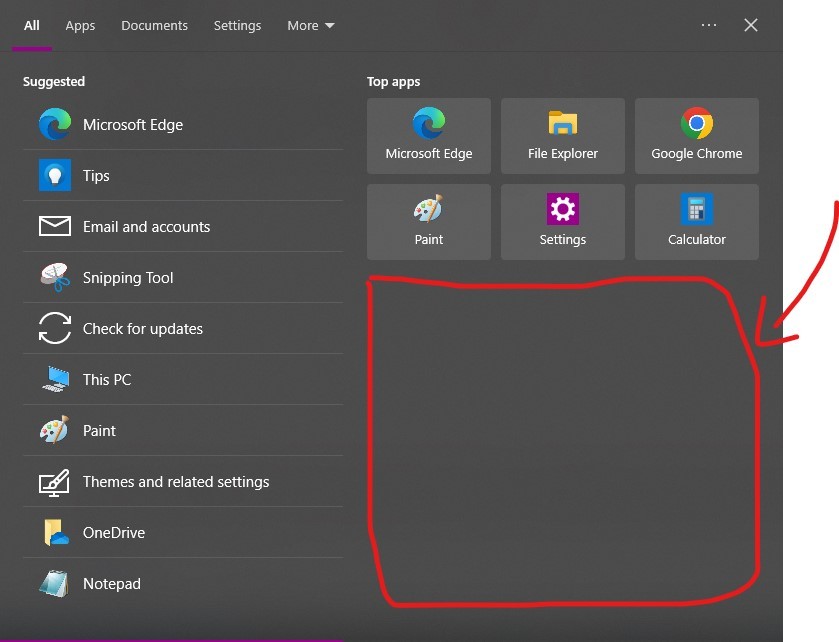The height and width of the screenshot is (642, 839).
Task: Open Microsoft Edge icon in Suggested list
Action: click(55, 124)
